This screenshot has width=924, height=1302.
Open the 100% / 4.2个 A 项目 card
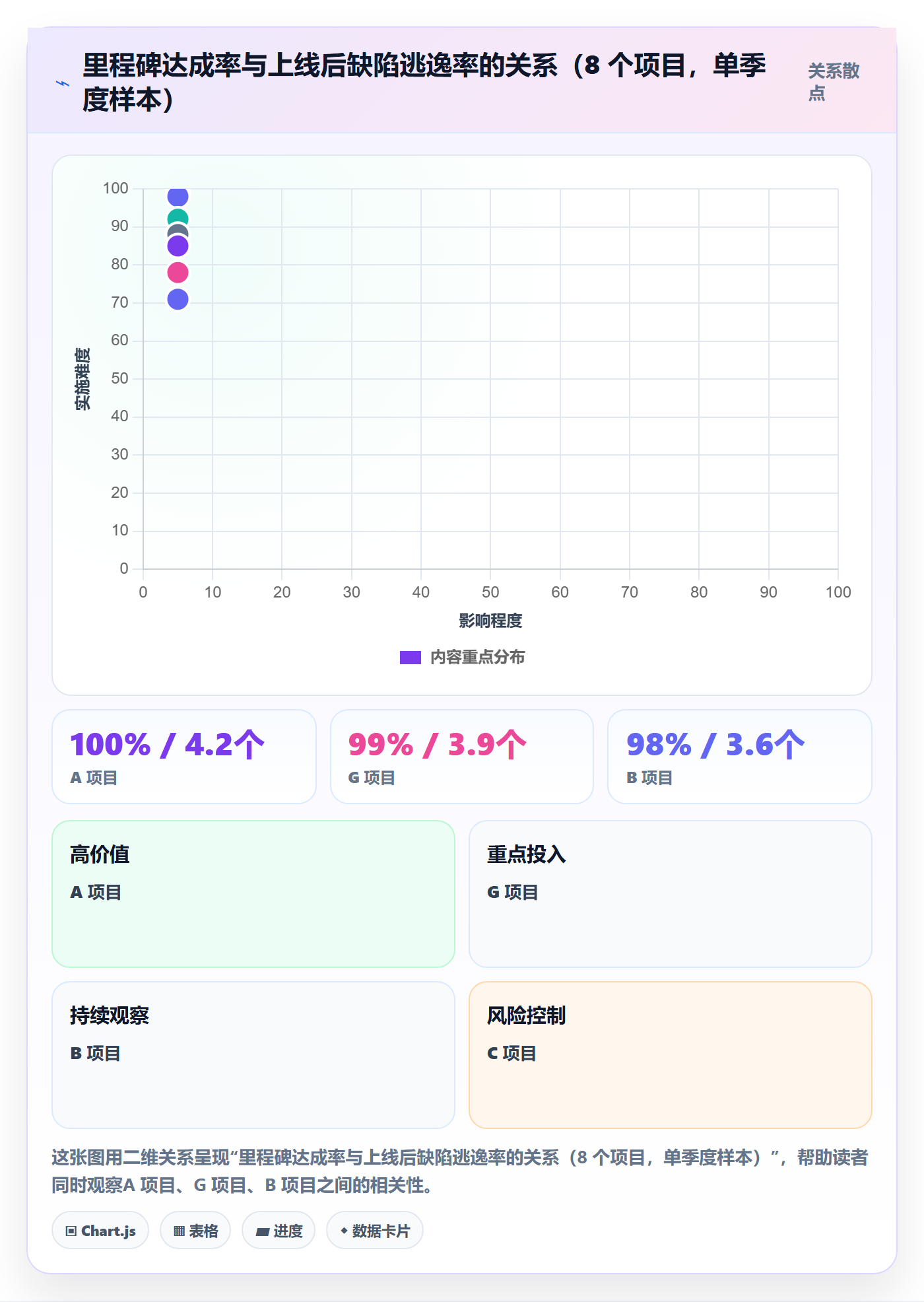(x=184, y=757)
